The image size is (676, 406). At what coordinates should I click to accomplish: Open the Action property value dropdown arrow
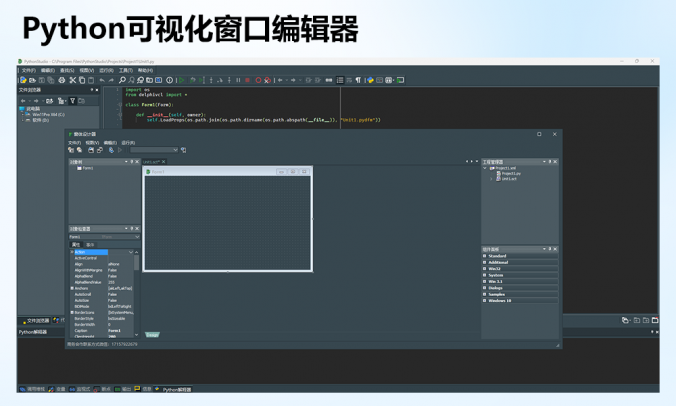[131, 252]
